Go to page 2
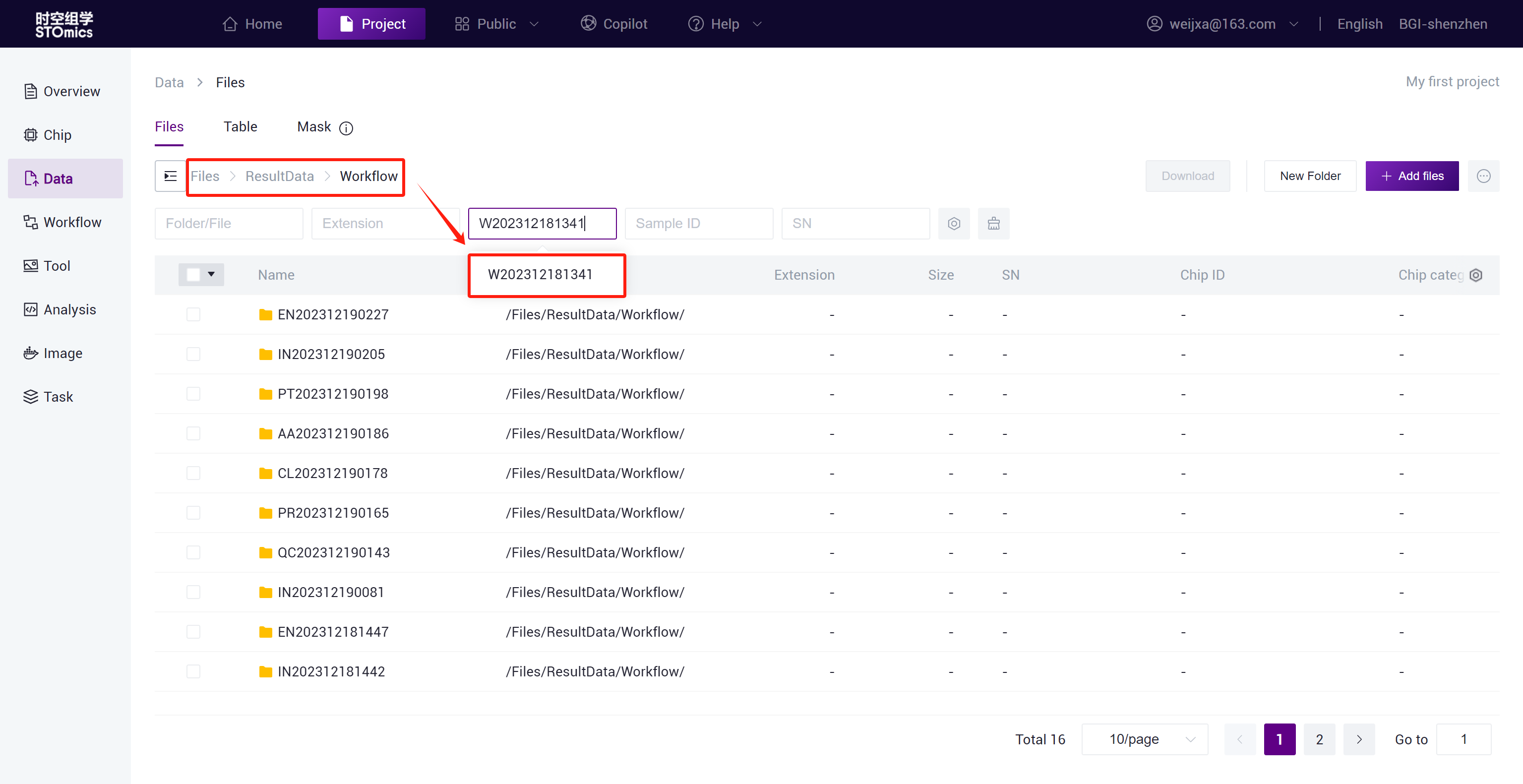The image size is (1523, 784). 1319,740
